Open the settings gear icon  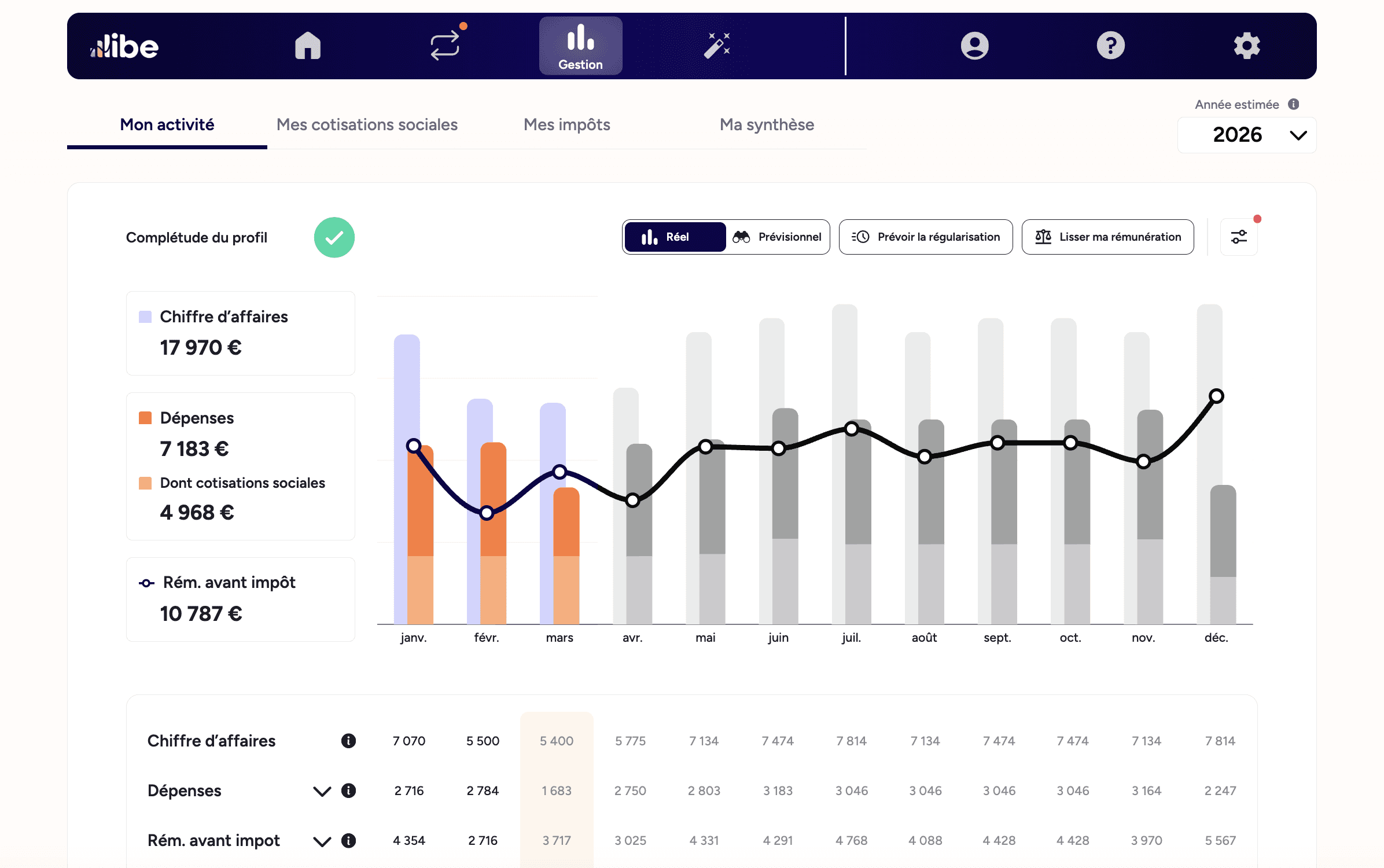coord(1246,46)
